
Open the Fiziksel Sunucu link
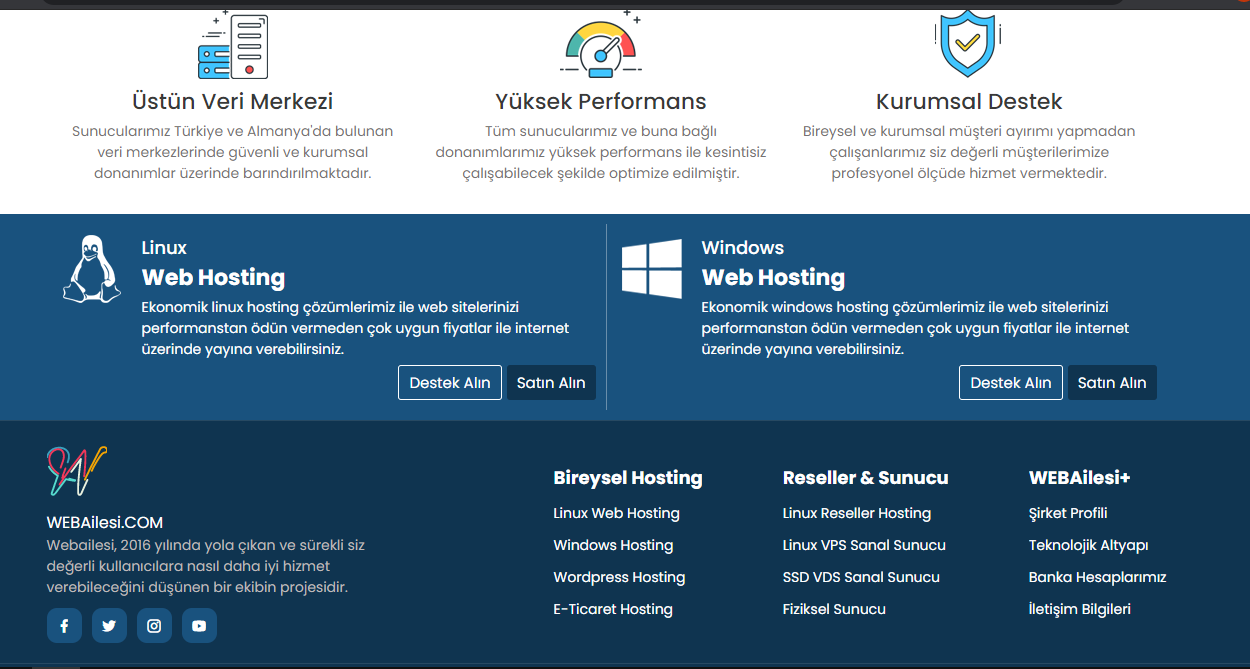click(x=834, y=609)
